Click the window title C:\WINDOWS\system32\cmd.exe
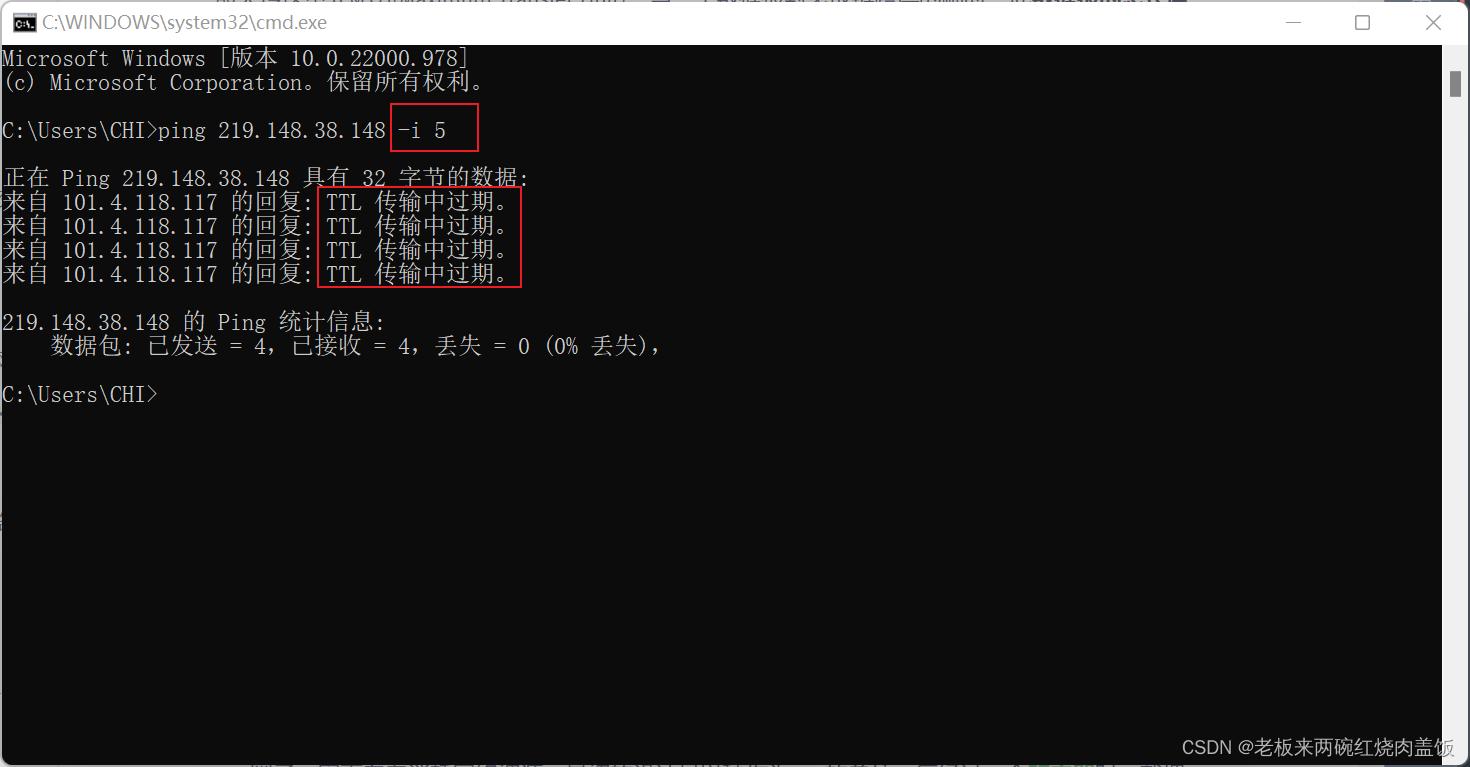 [184, 23]
